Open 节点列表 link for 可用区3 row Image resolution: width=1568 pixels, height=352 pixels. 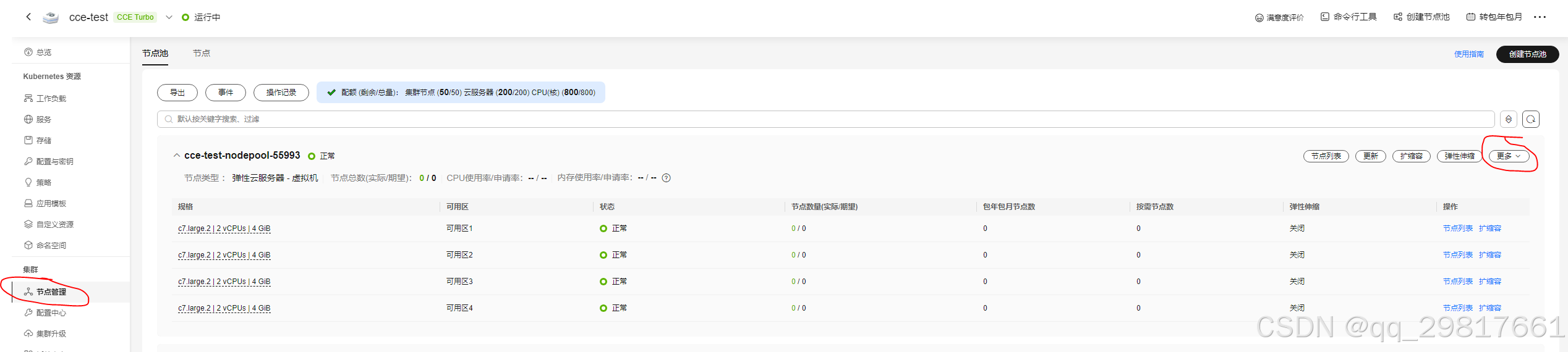(1458, 282)
